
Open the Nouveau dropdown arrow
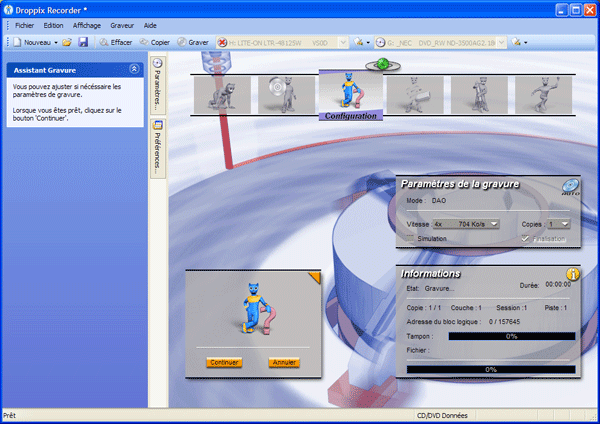click(x=56, y=42)
